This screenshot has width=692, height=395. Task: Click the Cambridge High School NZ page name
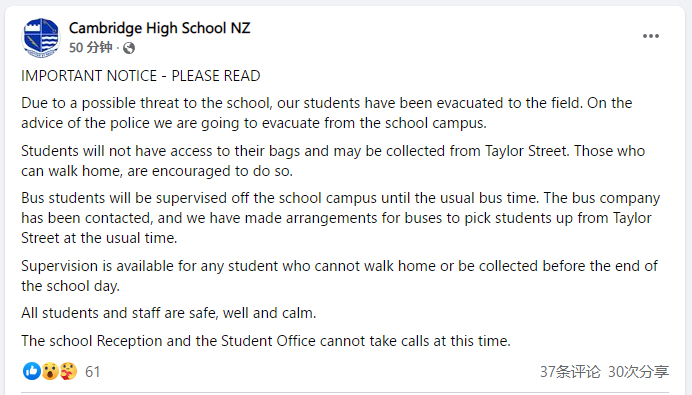(159, 28)
